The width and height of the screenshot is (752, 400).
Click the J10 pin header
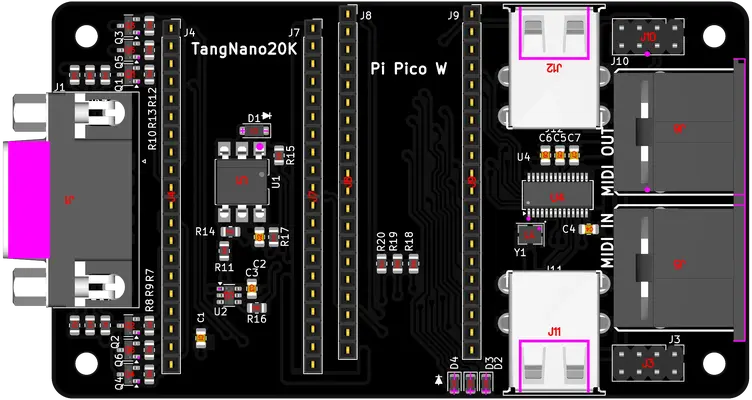click(x=647, y=38)
